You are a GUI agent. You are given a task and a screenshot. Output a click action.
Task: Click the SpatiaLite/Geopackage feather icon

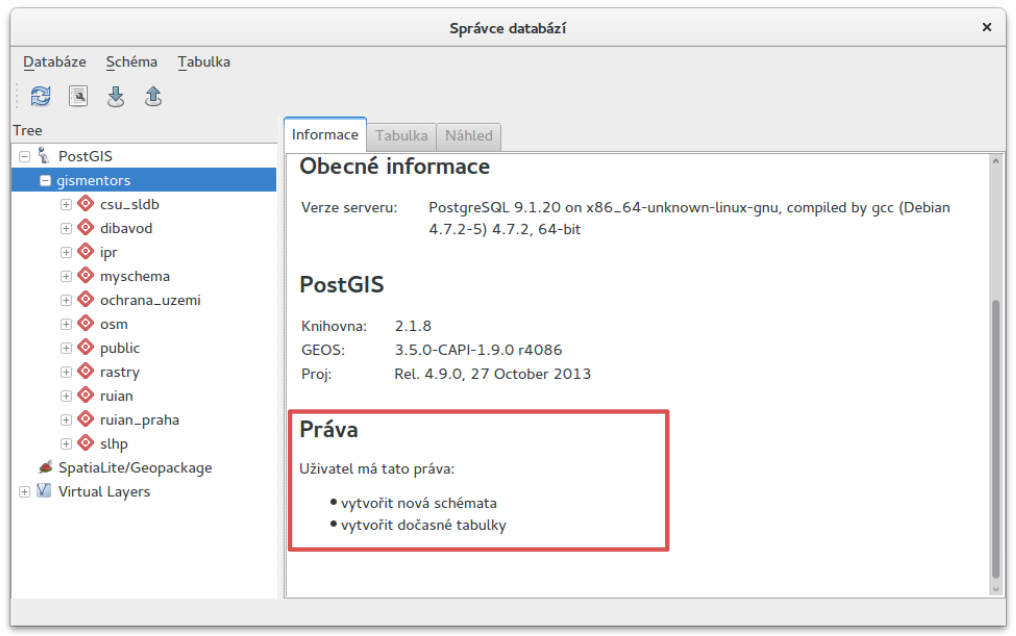(x=45, y=467)
